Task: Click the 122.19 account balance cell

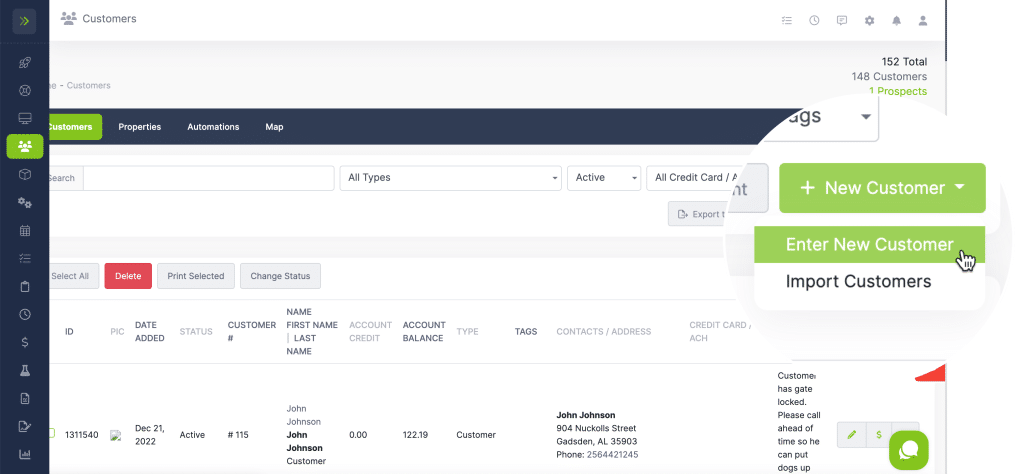Action: tap(415, 435)
